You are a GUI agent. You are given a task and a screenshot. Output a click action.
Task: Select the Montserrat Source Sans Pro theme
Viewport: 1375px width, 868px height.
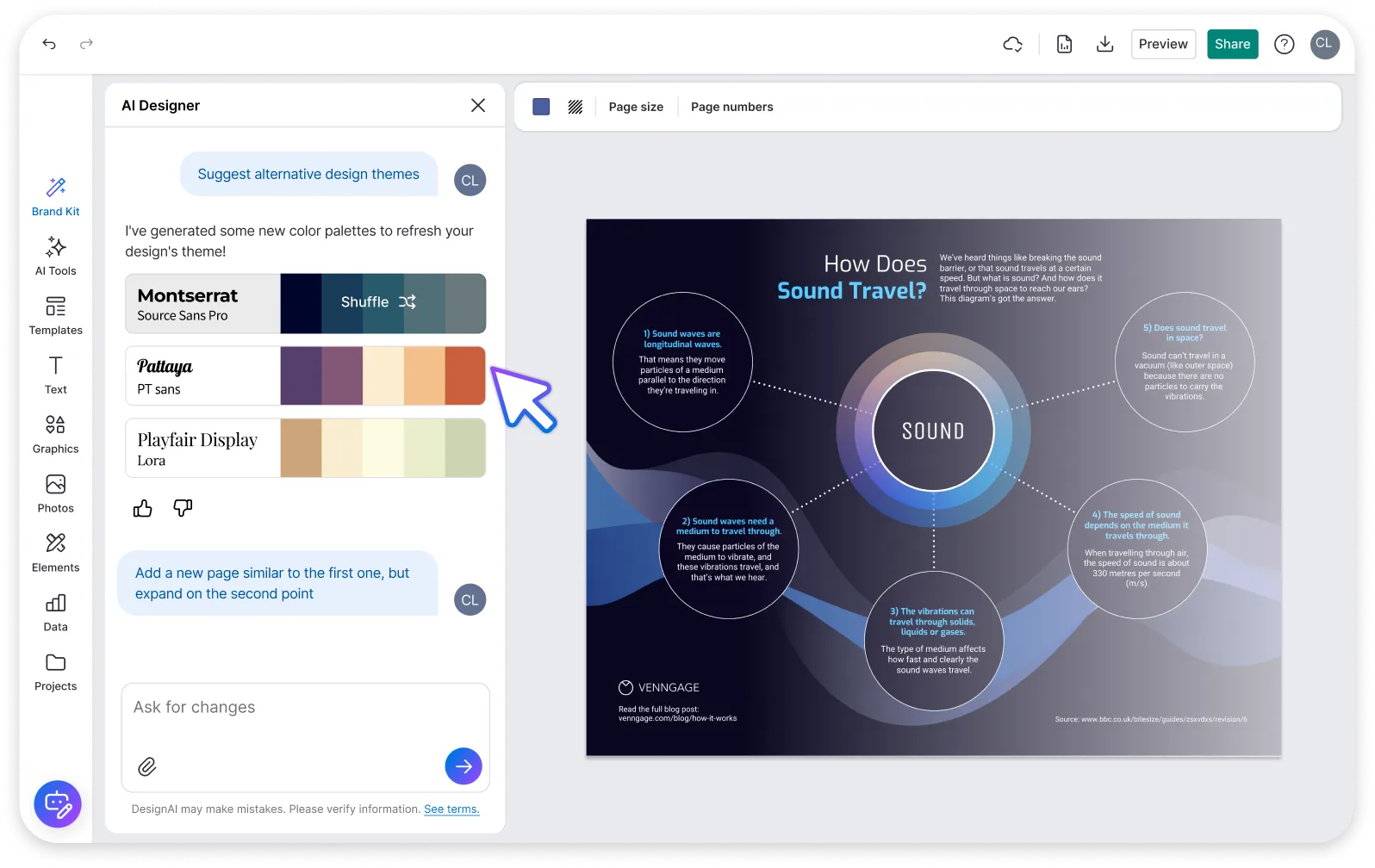pos(306,303)
